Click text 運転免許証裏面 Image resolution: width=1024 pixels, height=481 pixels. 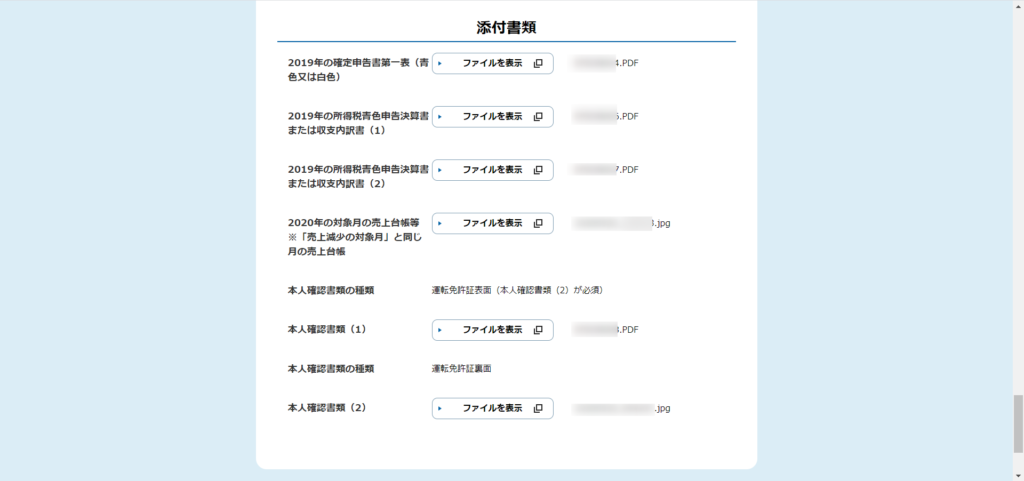pos(461,369)
